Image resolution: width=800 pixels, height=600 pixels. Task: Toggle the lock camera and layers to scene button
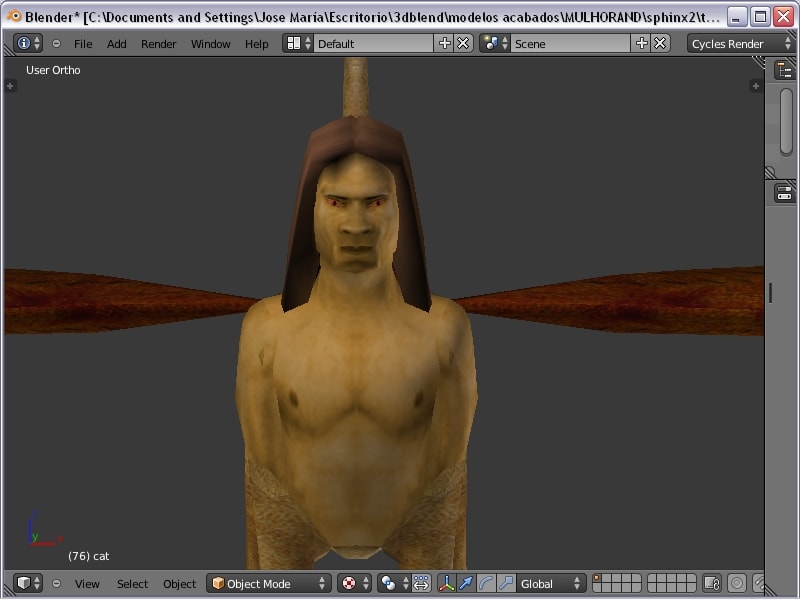click(711, 584)
